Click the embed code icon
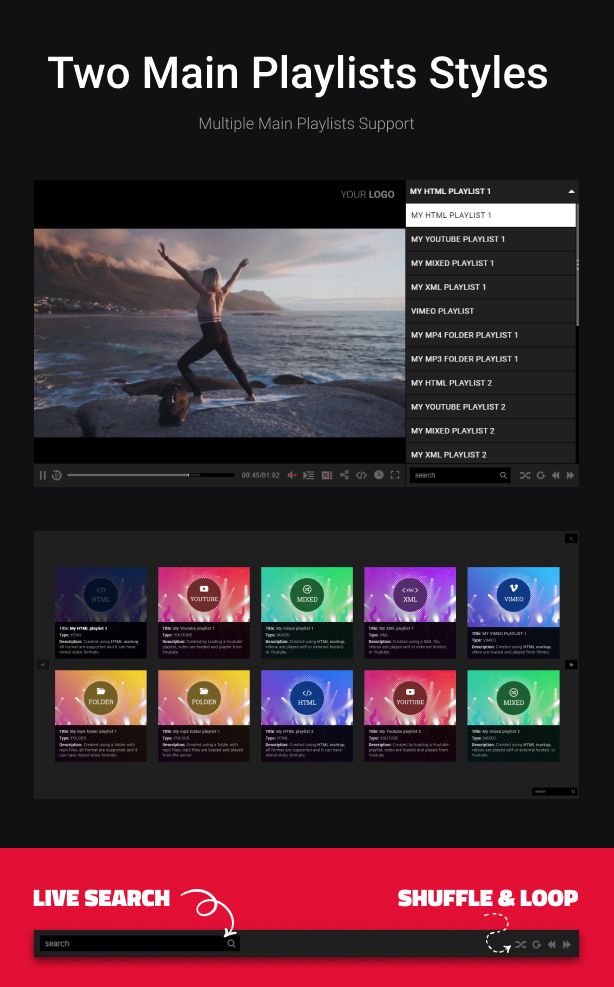Screen dimensions: 614x987 tap(362, 475)
